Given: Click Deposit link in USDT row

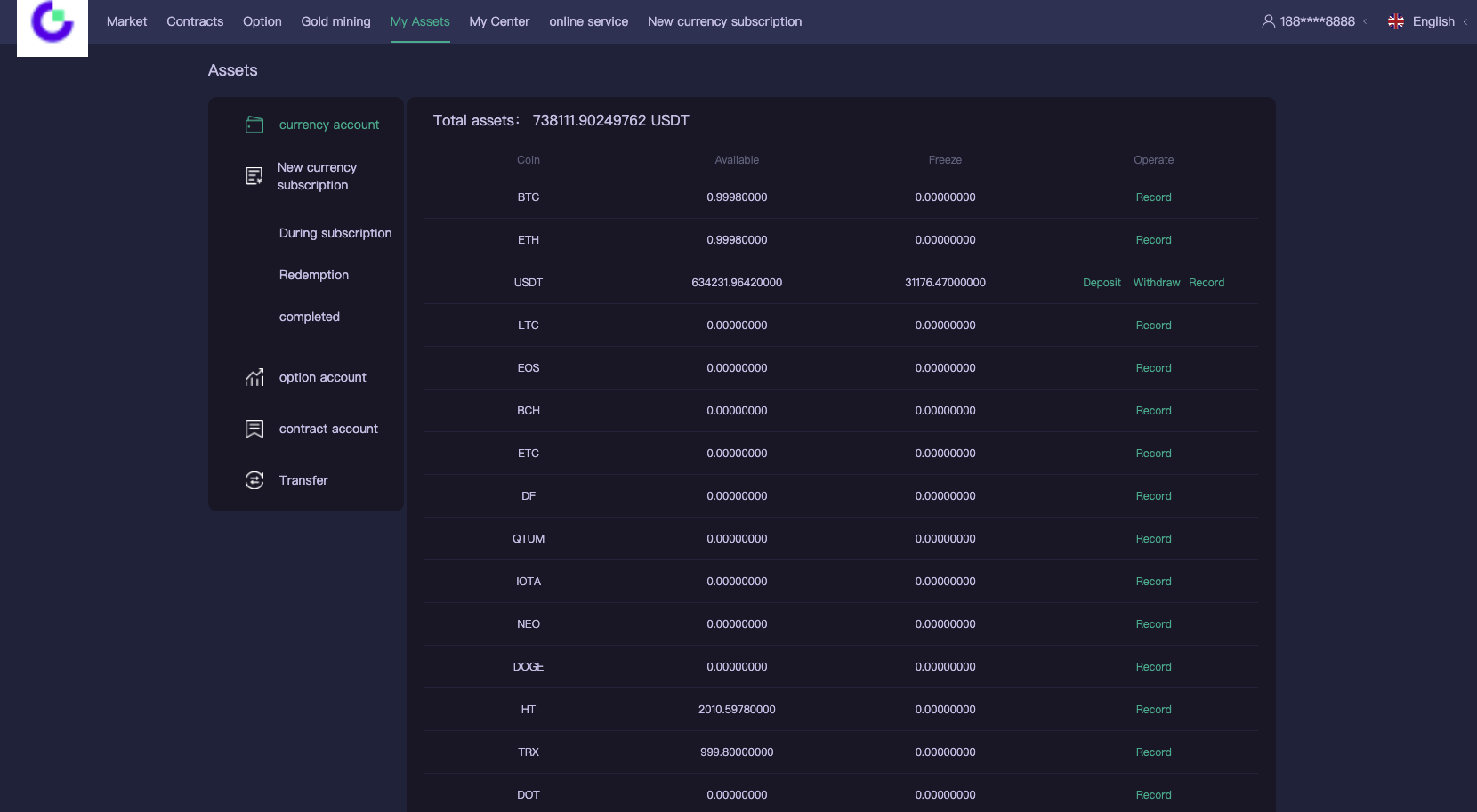Looking at the screenshot, I should pyautogui.click(x=1102, y=283).
